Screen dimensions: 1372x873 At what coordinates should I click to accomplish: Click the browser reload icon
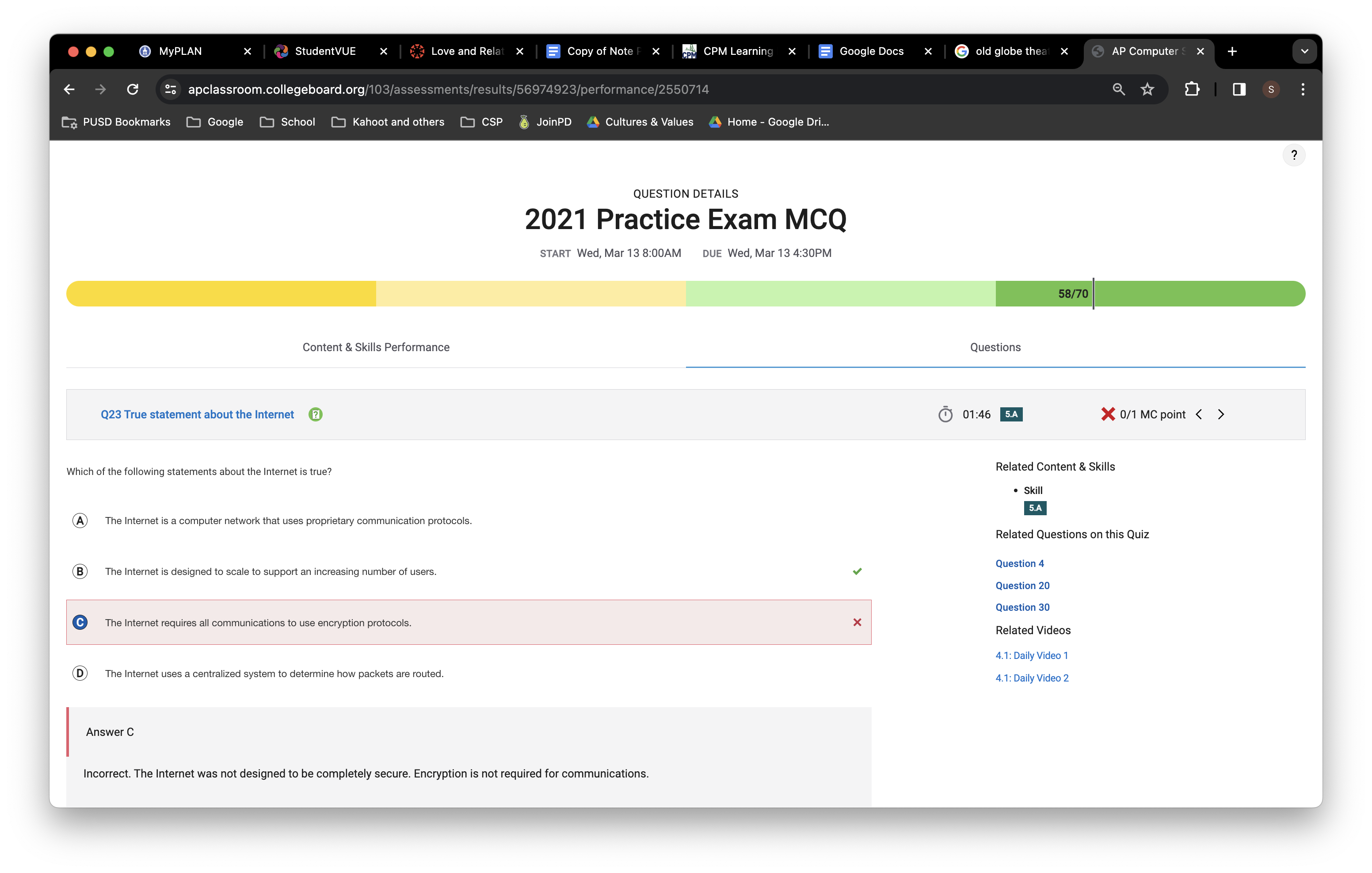tap(133, 89)
